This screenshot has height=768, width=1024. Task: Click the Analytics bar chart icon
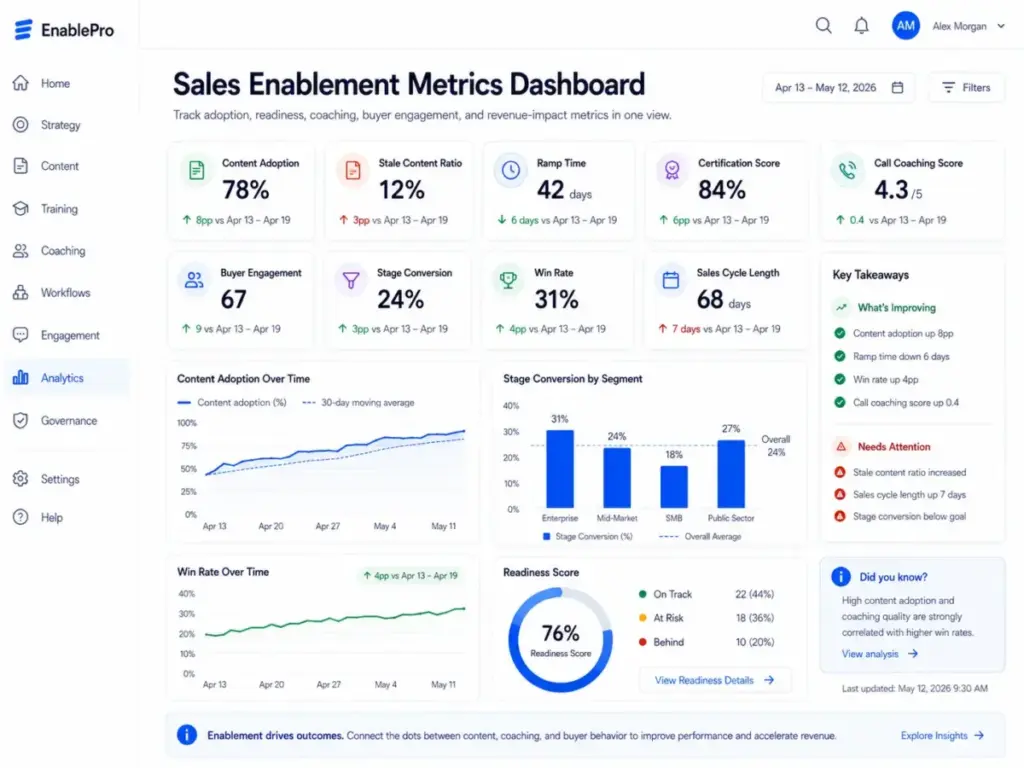20,377
